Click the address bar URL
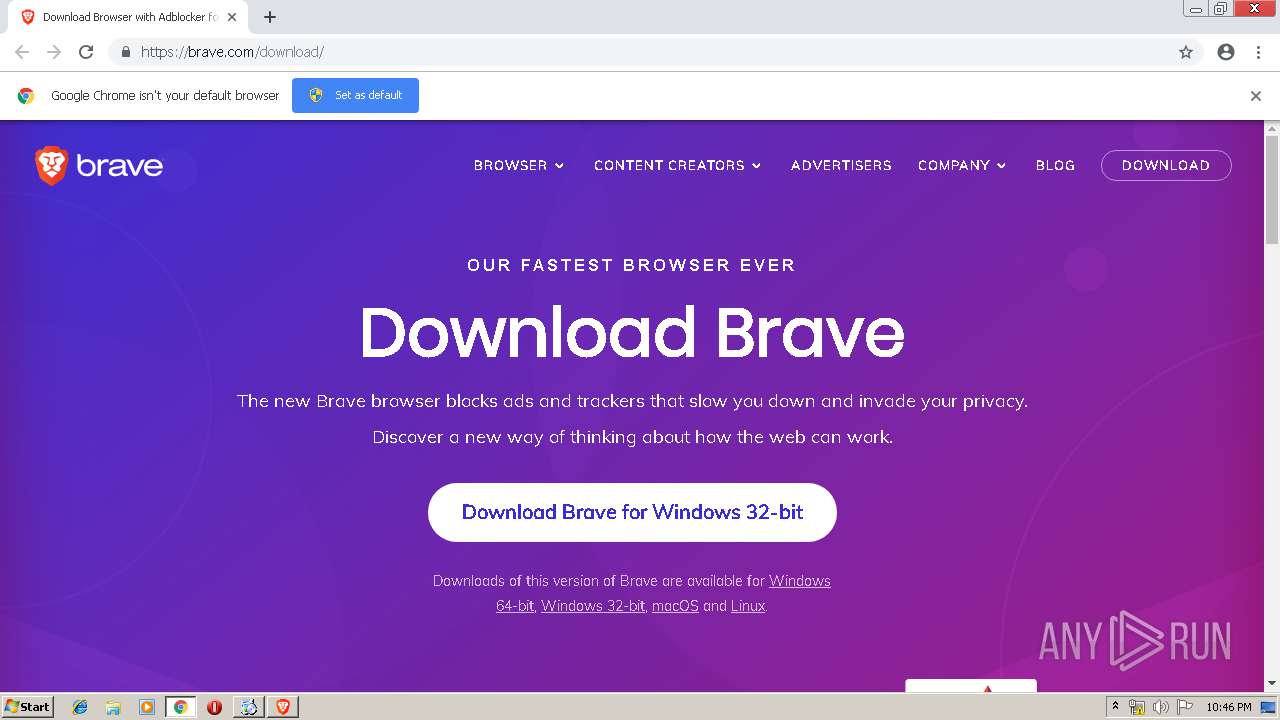 click(x=232, y=52)
